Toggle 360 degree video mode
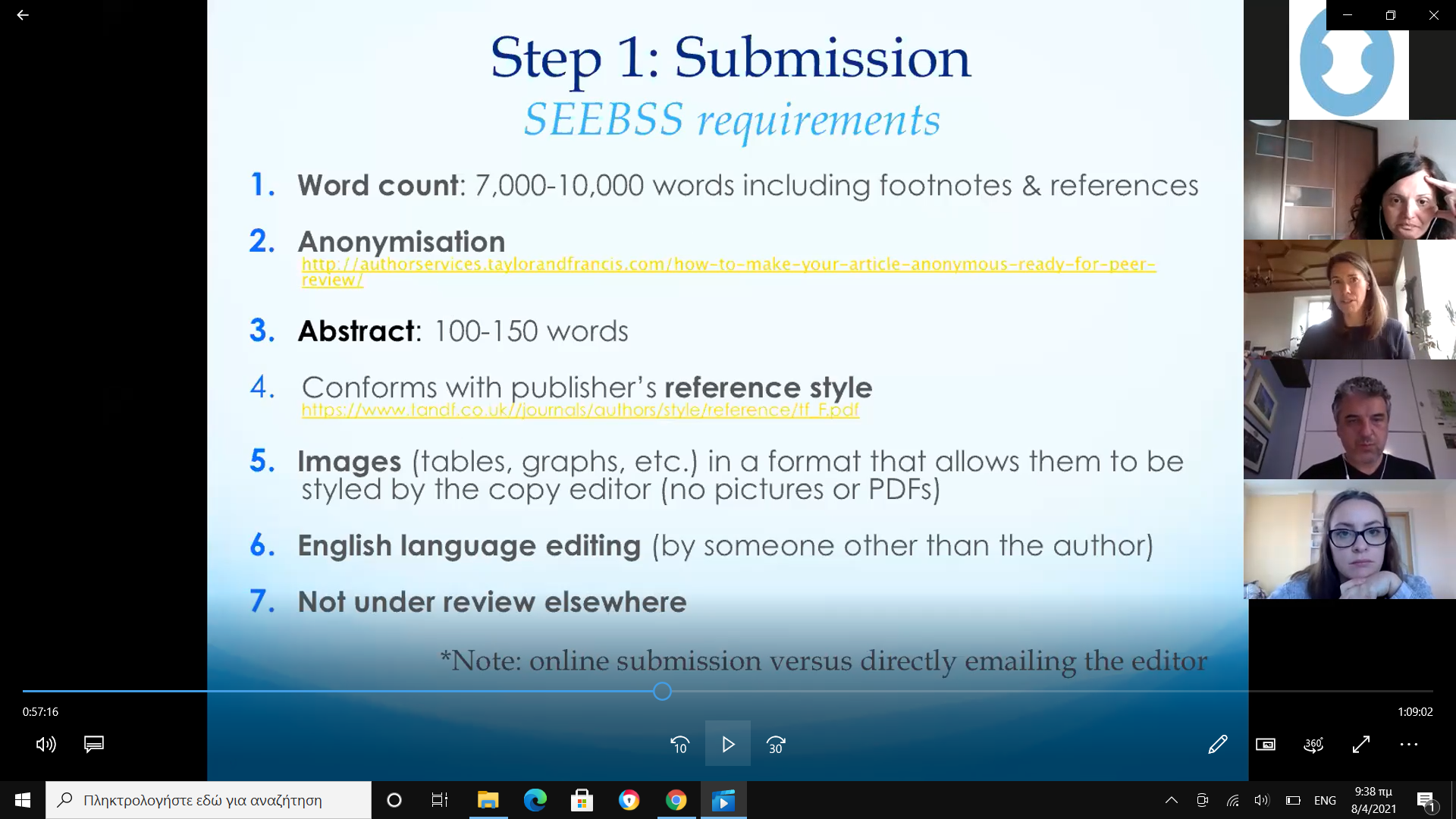1456x819 pixels. tap(1313, 745)
